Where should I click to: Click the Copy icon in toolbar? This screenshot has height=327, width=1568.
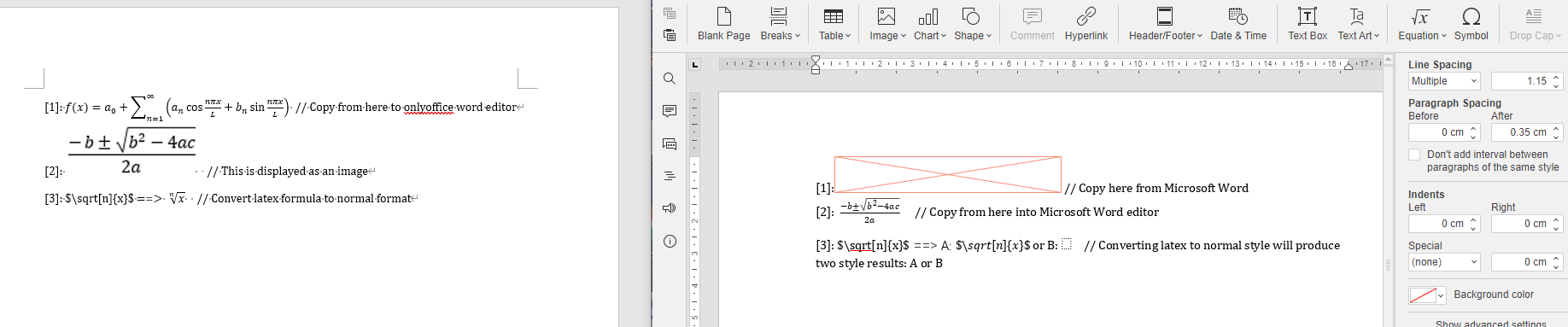tap(670, 13)
